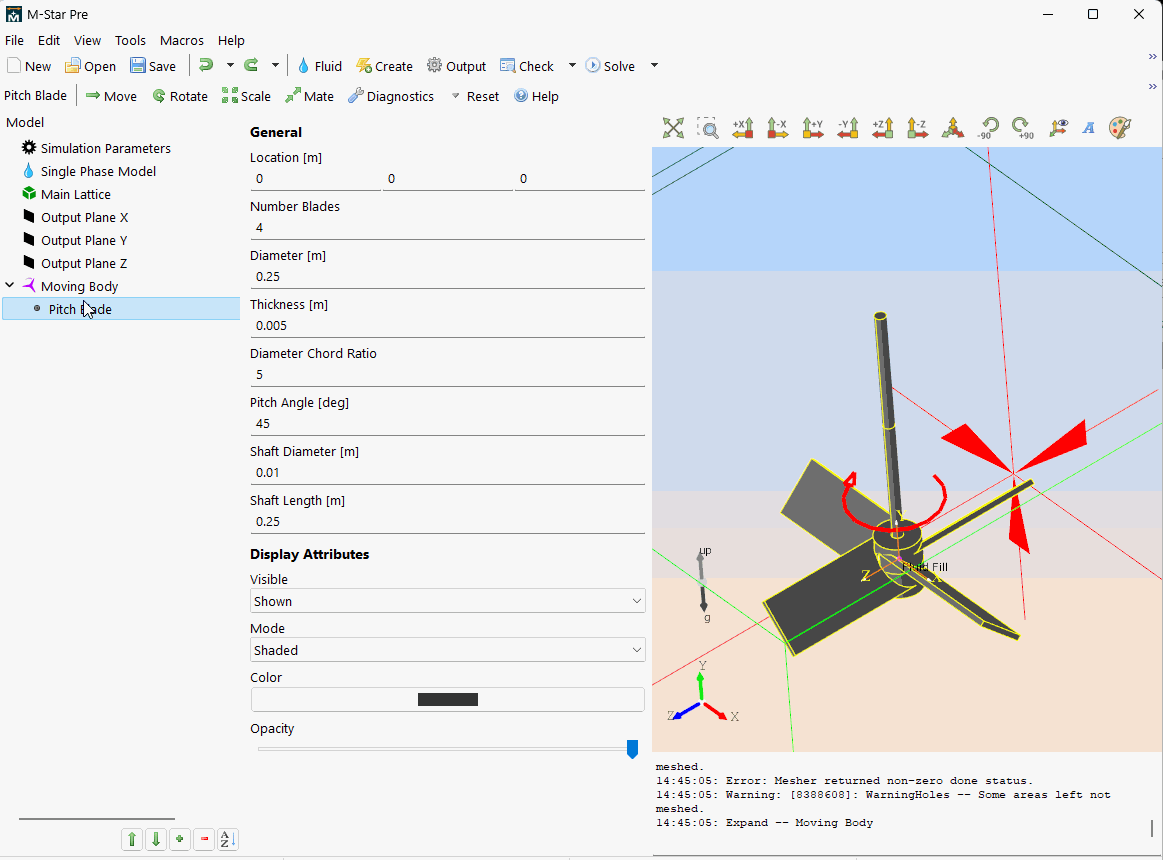
Task: Open Diagnostics for the Pitch Blade
Action: [391, 96]
